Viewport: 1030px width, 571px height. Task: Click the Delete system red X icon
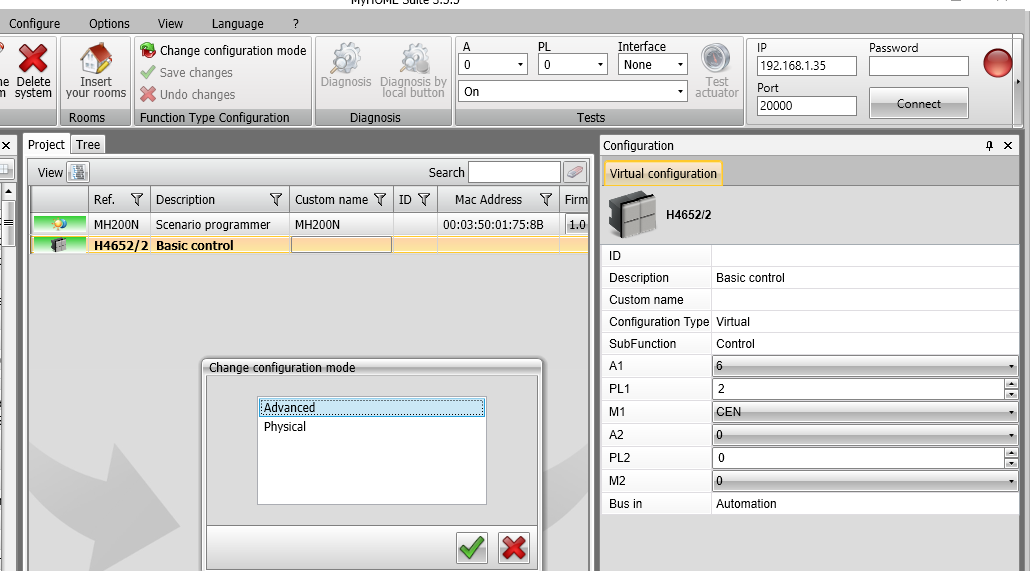coord(33,60)
